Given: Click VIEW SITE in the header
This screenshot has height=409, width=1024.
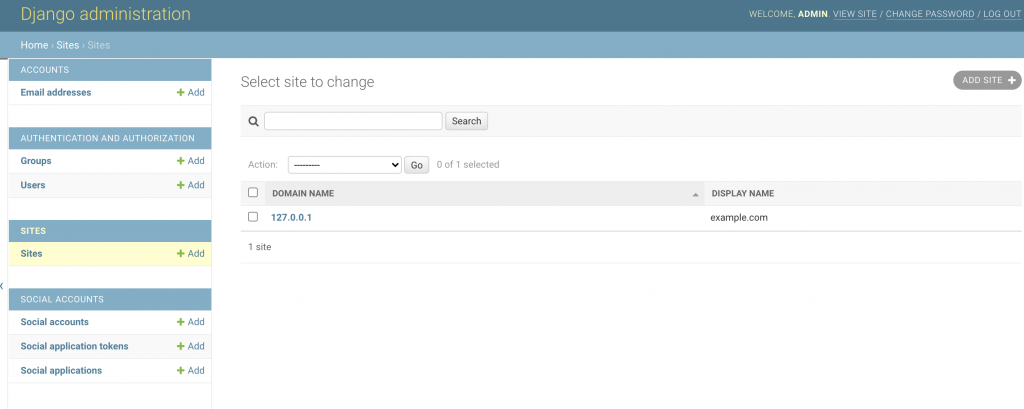Looking at the screenshot, I should [855, 14].
